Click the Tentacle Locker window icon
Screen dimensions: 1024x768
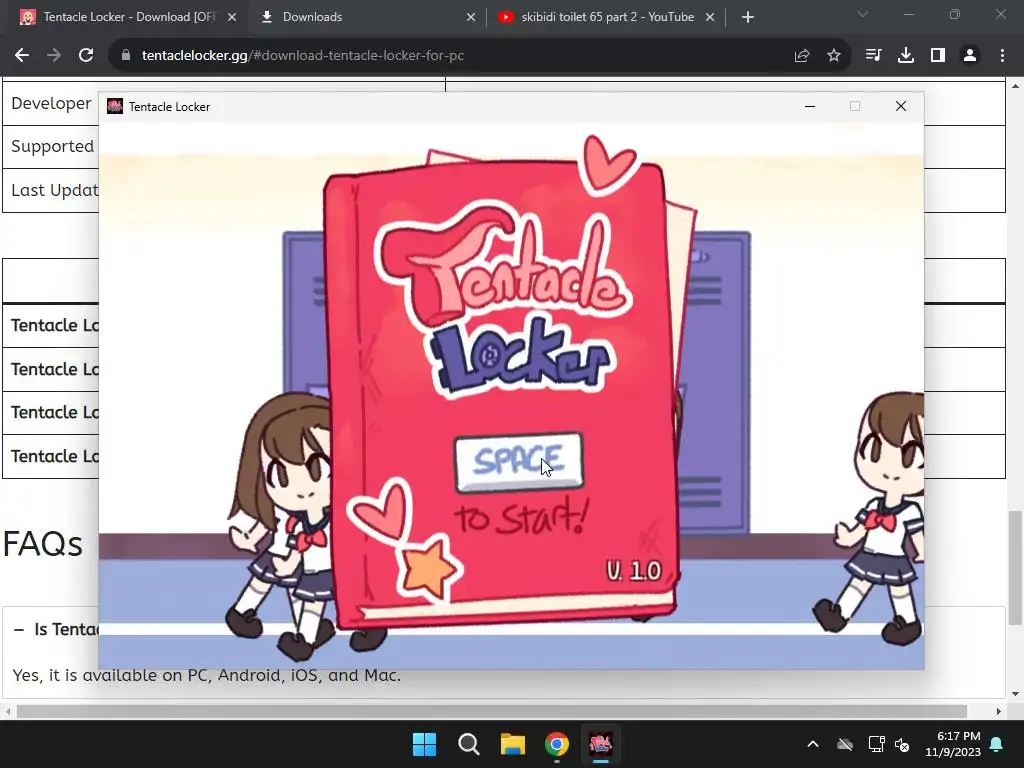click(115, 106)
